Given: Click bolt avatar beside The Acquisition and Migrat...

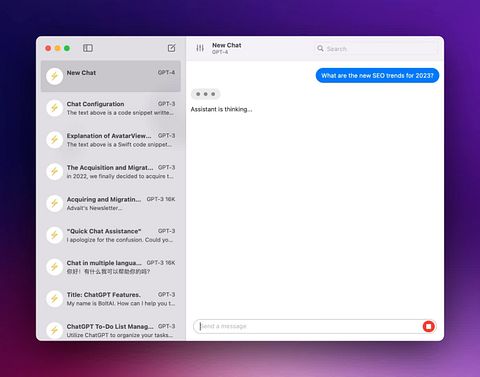Looking at the screenshot, I should pos(54,171).
